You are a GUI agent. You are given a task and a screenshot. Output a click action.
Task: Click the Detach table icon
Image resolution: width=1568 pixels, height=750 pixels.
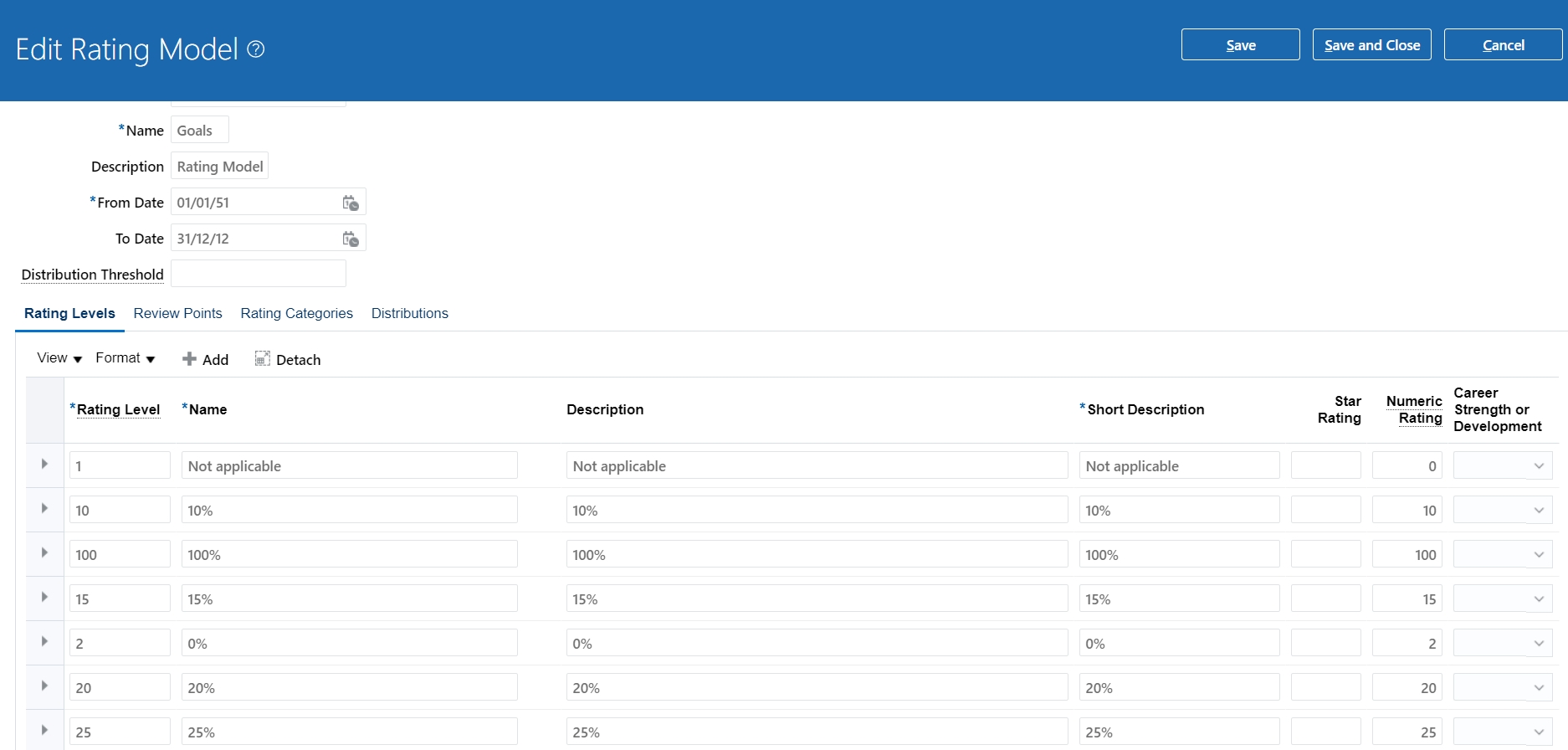click(x=262, y=358)
